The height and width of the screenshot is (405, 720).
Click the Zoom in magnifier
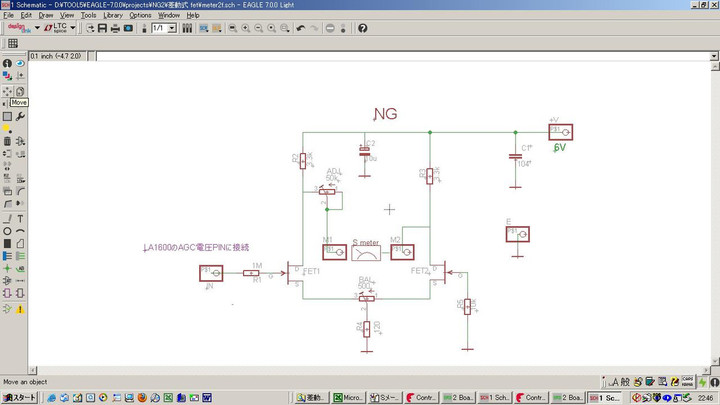pos(243,28)
